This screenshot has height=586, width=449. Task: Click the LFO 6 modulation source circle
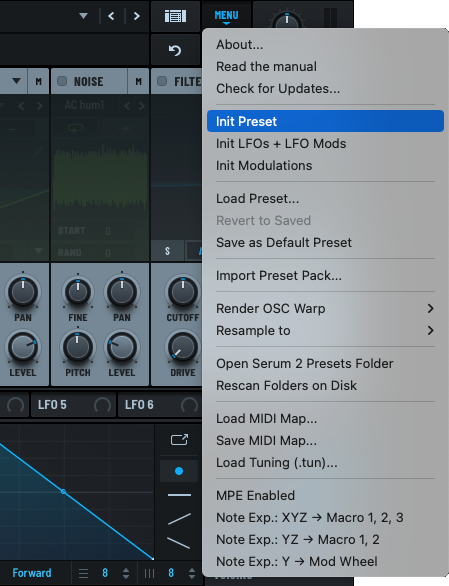[189, 405]
